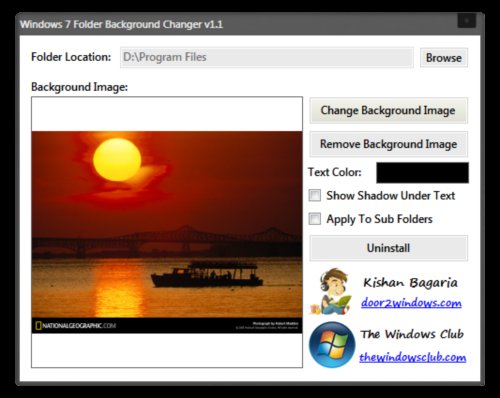Enable Show Shadow Under Text checkbox
This screenshot has height=398, width=500.
[x=315, y=195]
